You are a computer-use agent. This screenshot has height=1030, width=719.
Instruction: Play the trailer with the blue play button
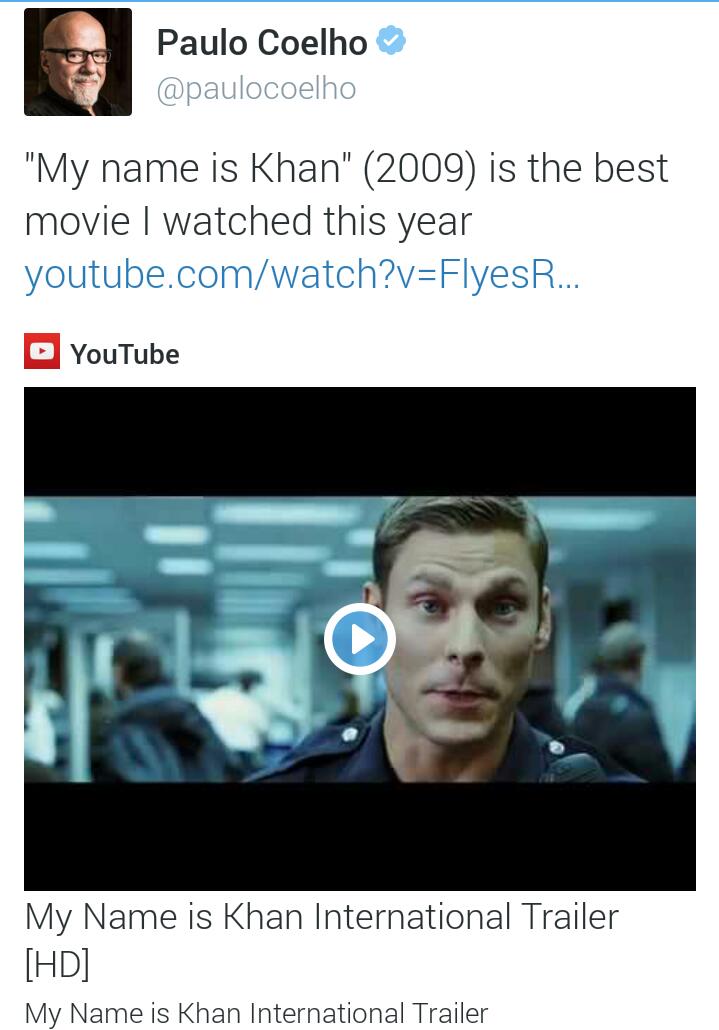tap(359, 639)
